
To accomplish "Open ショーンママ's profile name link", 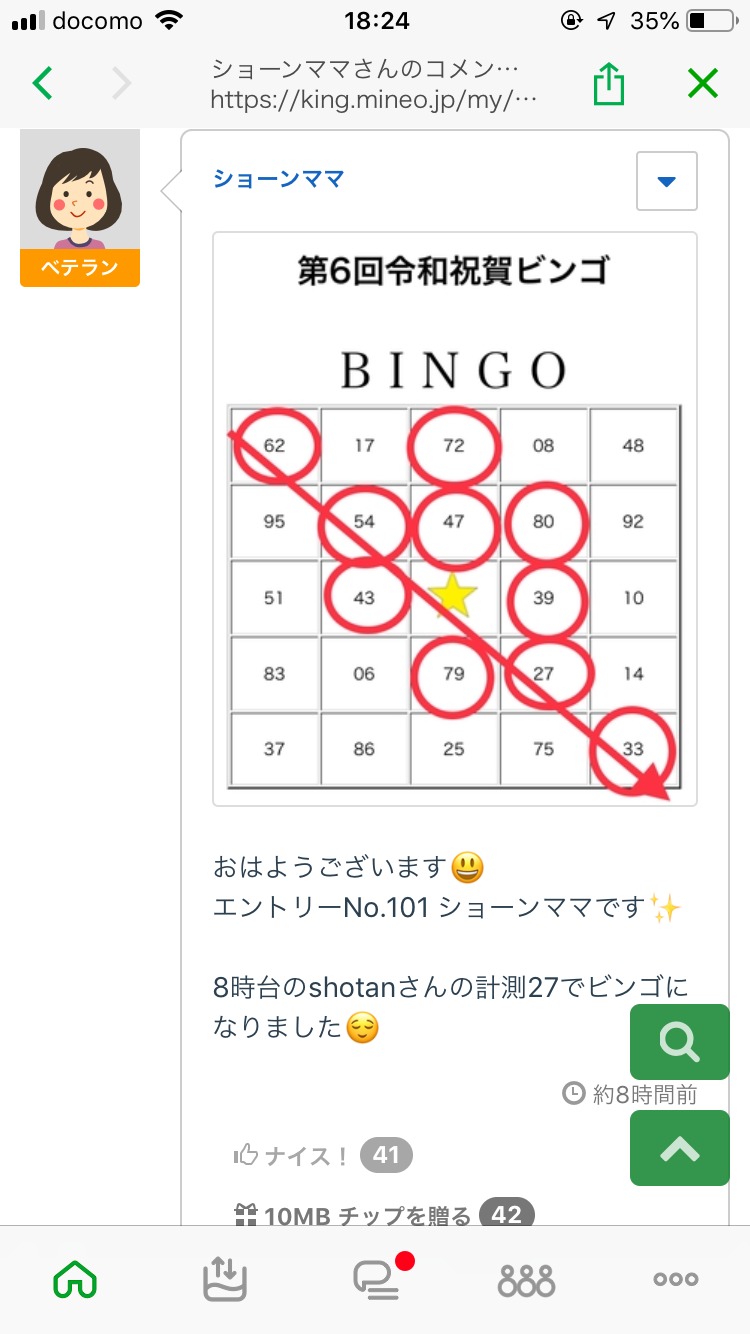I will pyautogui.click(x=278, y=179).
